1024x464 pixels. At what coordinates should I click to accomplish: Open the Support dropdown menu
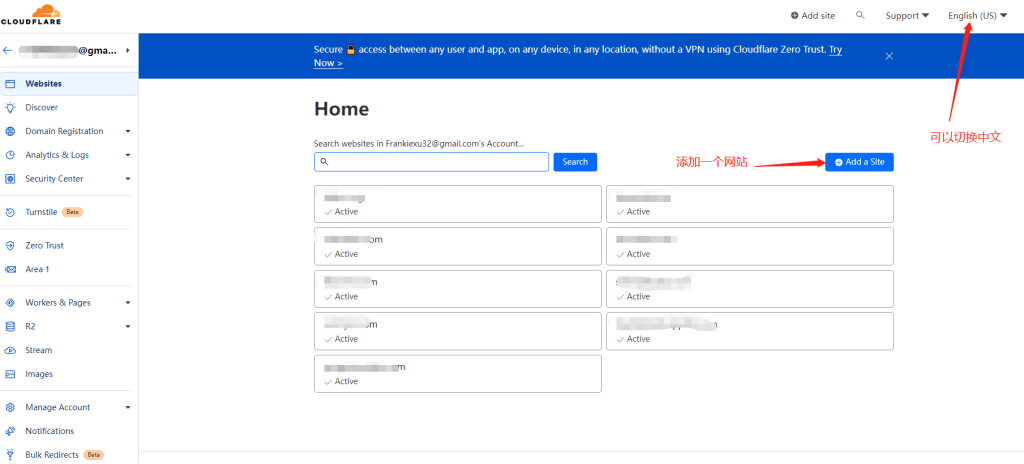[907, 15]
